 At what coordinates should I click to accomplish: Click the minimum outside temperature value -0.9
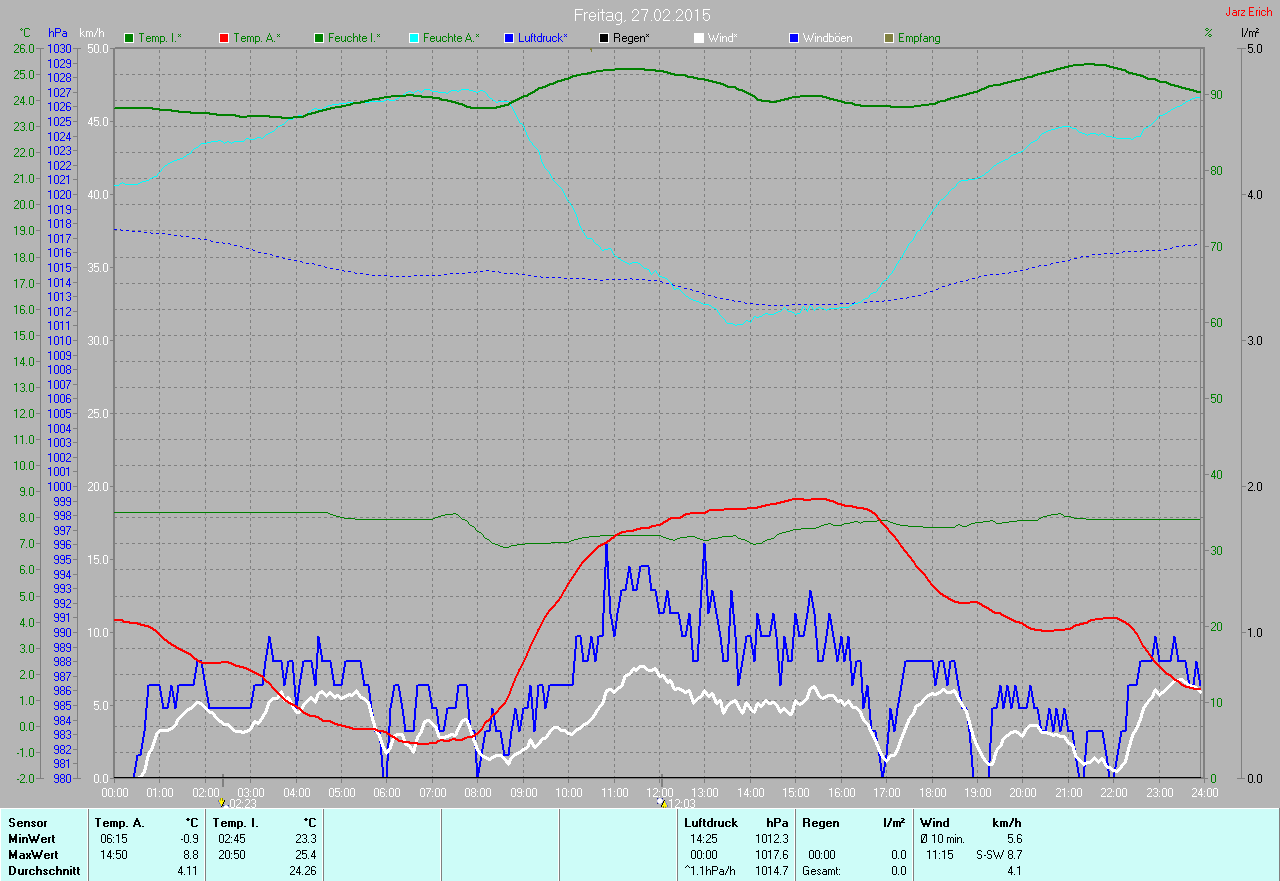pyautogui.click(x=189, y=839)
